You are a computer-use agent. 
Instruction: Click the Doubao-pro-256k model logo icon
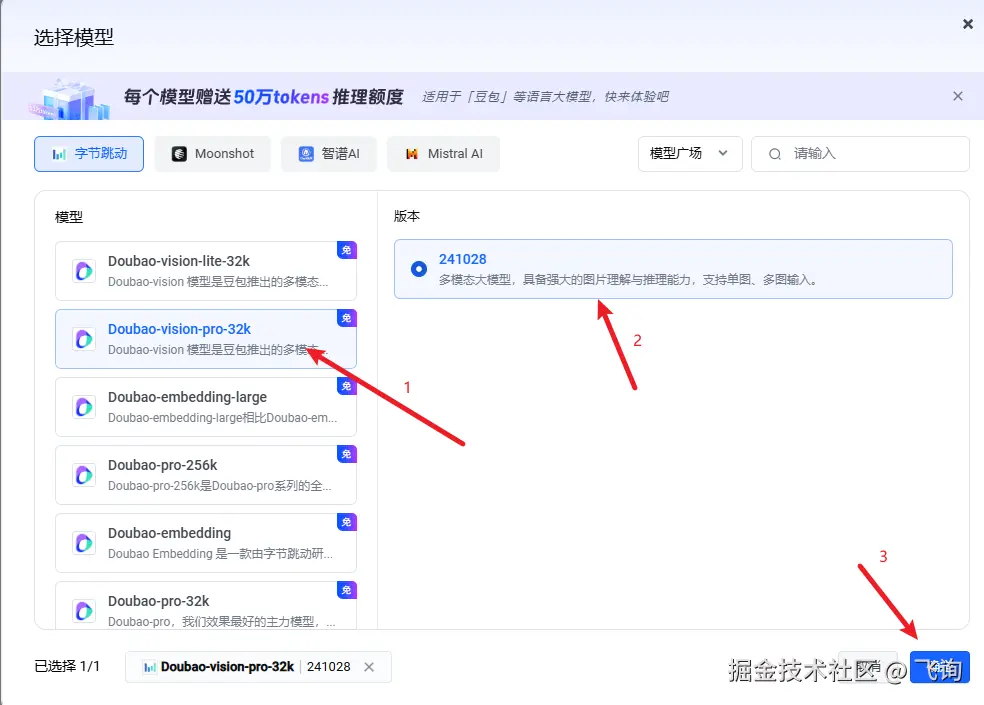84,475
